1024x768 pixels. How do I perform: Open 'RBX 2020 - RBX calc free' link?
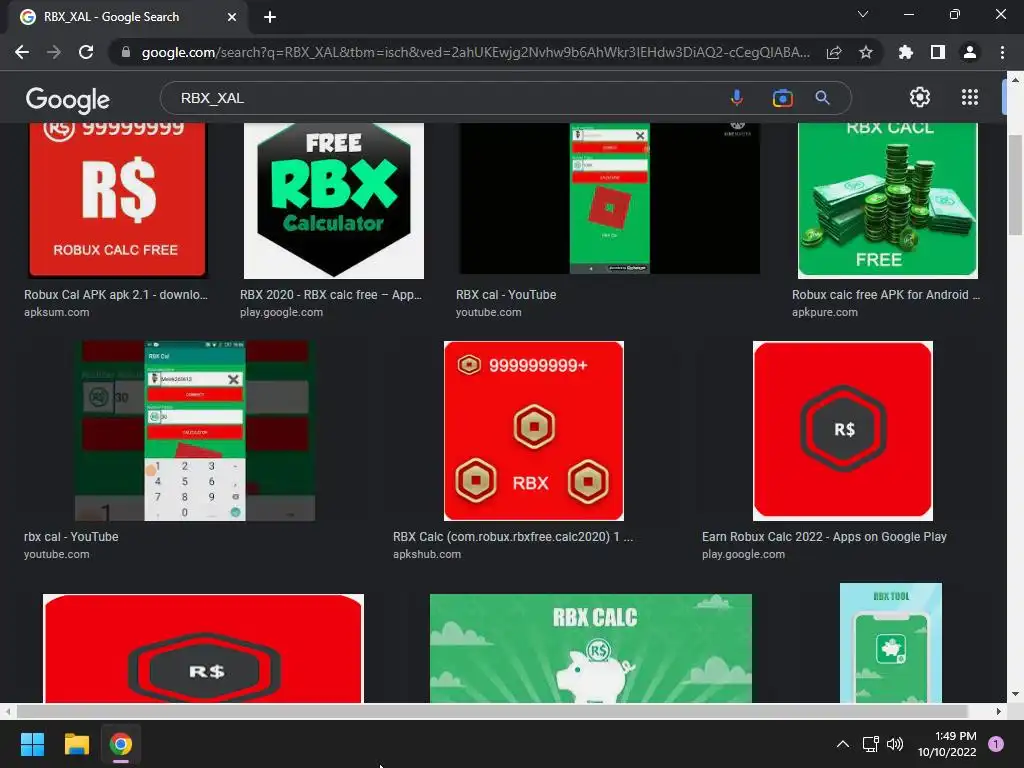coord(330,295)
